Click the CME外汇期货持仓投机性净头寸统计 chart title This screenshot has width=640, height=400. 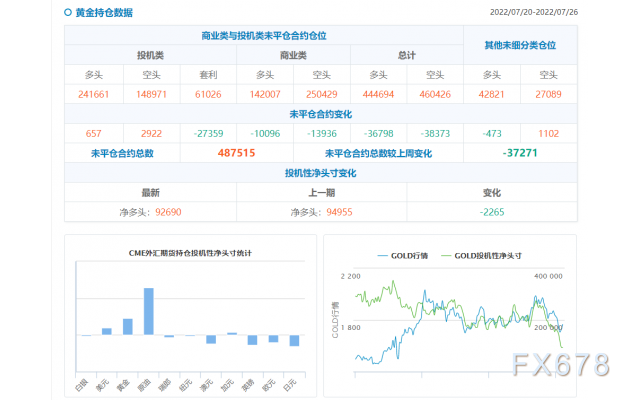[190, 253]
